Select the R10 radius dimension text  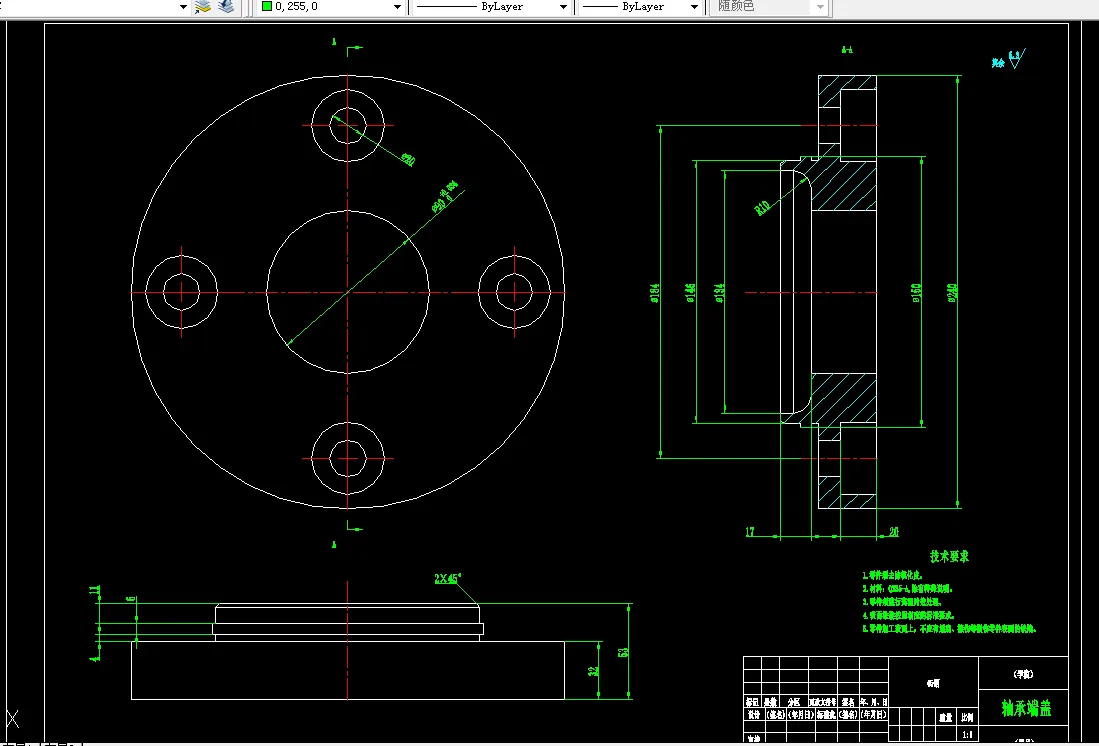[x=763, y=208]
